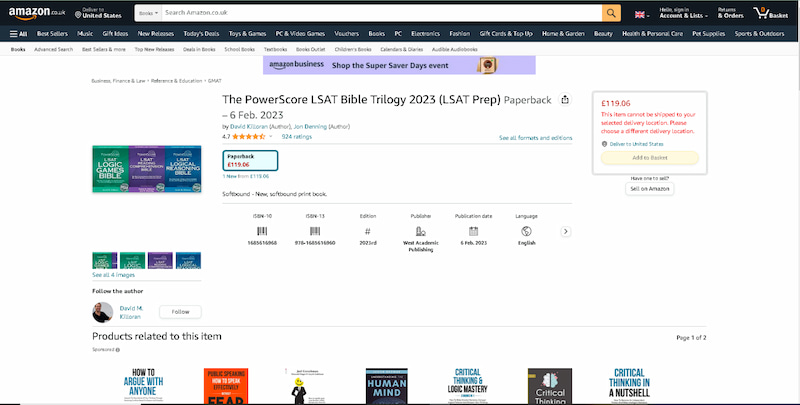
Task: Click the Amazon Business Super Saver Days banner
Action: [399, 65]
